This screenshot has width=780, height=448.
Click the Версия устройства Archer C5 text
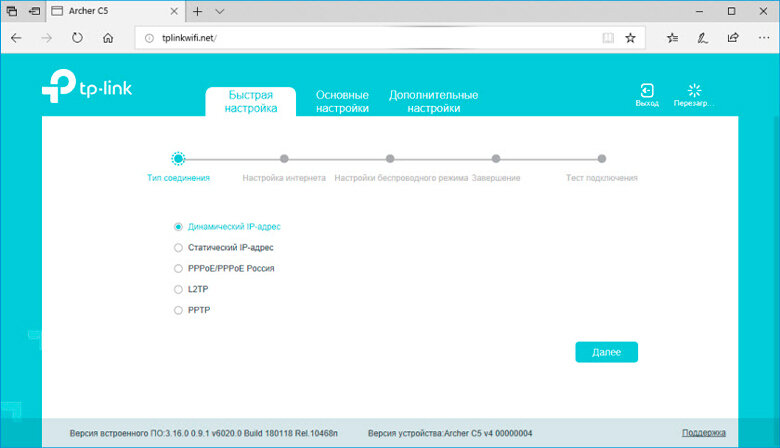pos(450,434)
